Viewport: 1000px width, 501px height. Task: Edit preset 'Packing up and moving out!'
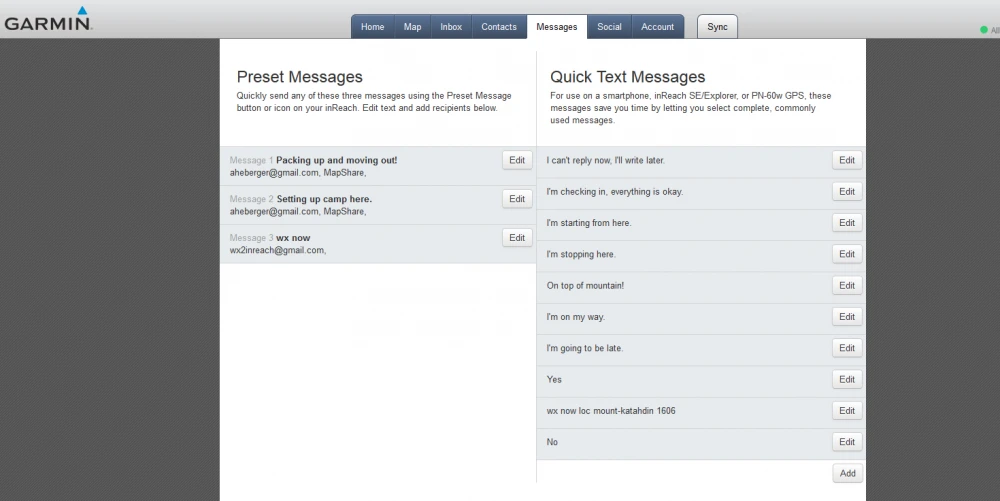tap(517, 160)
